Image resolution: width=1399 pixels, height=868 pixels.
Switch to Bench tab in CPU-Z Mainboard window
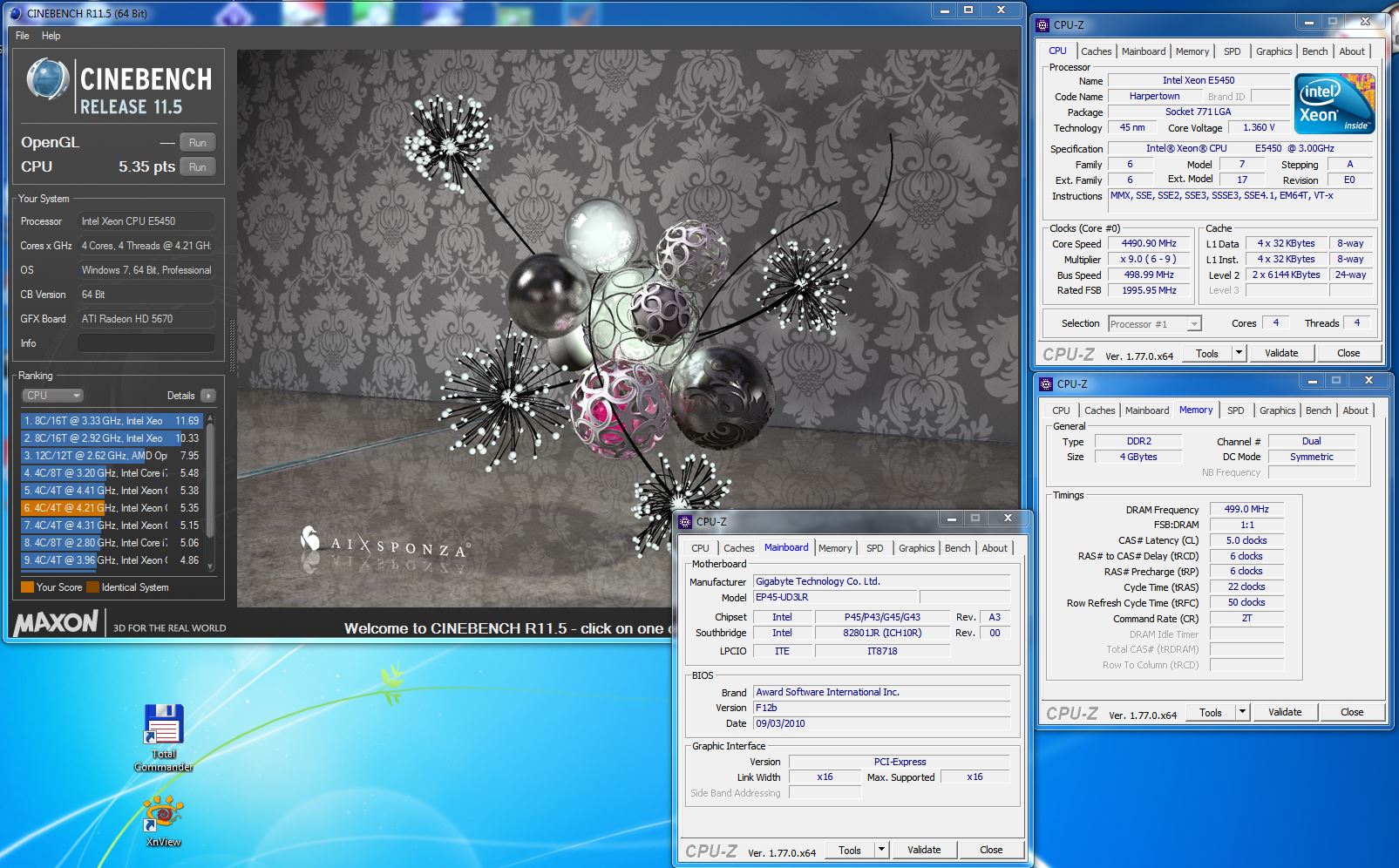coord(957,548)
